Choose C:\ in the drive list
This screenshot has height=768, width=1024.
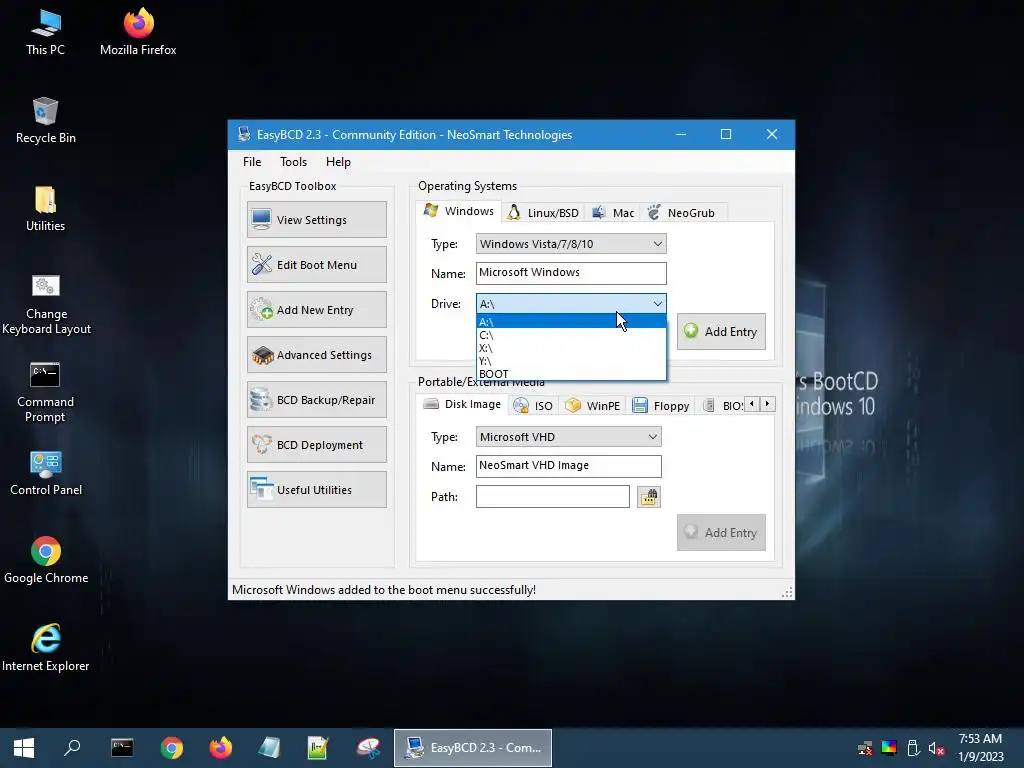(571, 335)
